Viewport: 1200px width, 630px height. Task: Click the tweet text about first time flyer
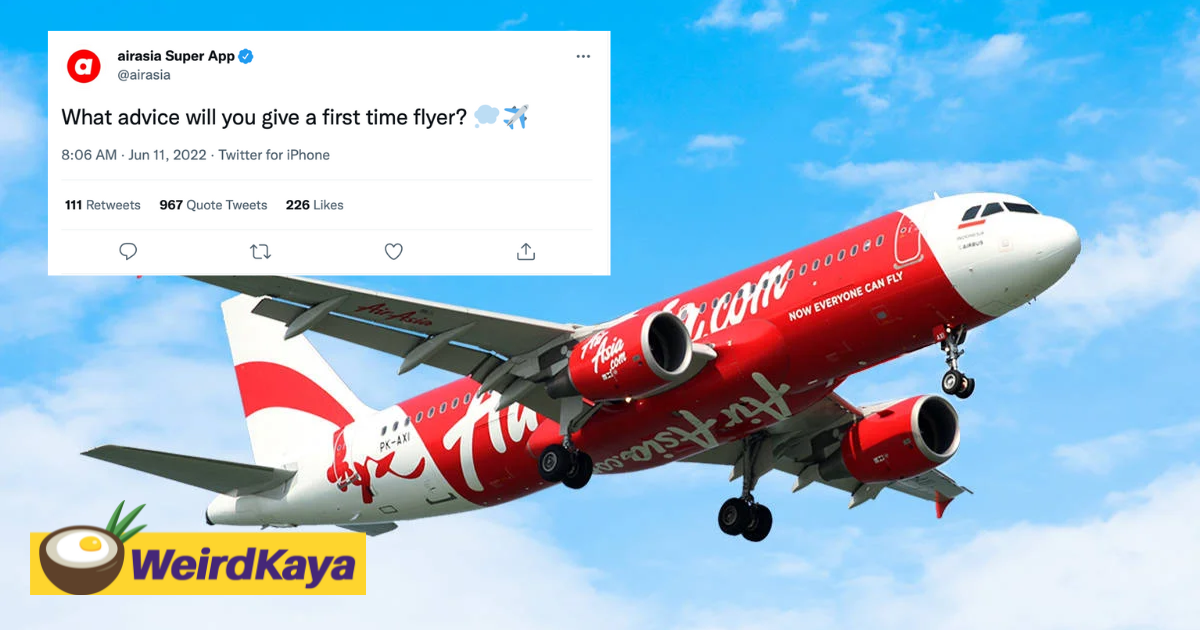tap(265, 117)
